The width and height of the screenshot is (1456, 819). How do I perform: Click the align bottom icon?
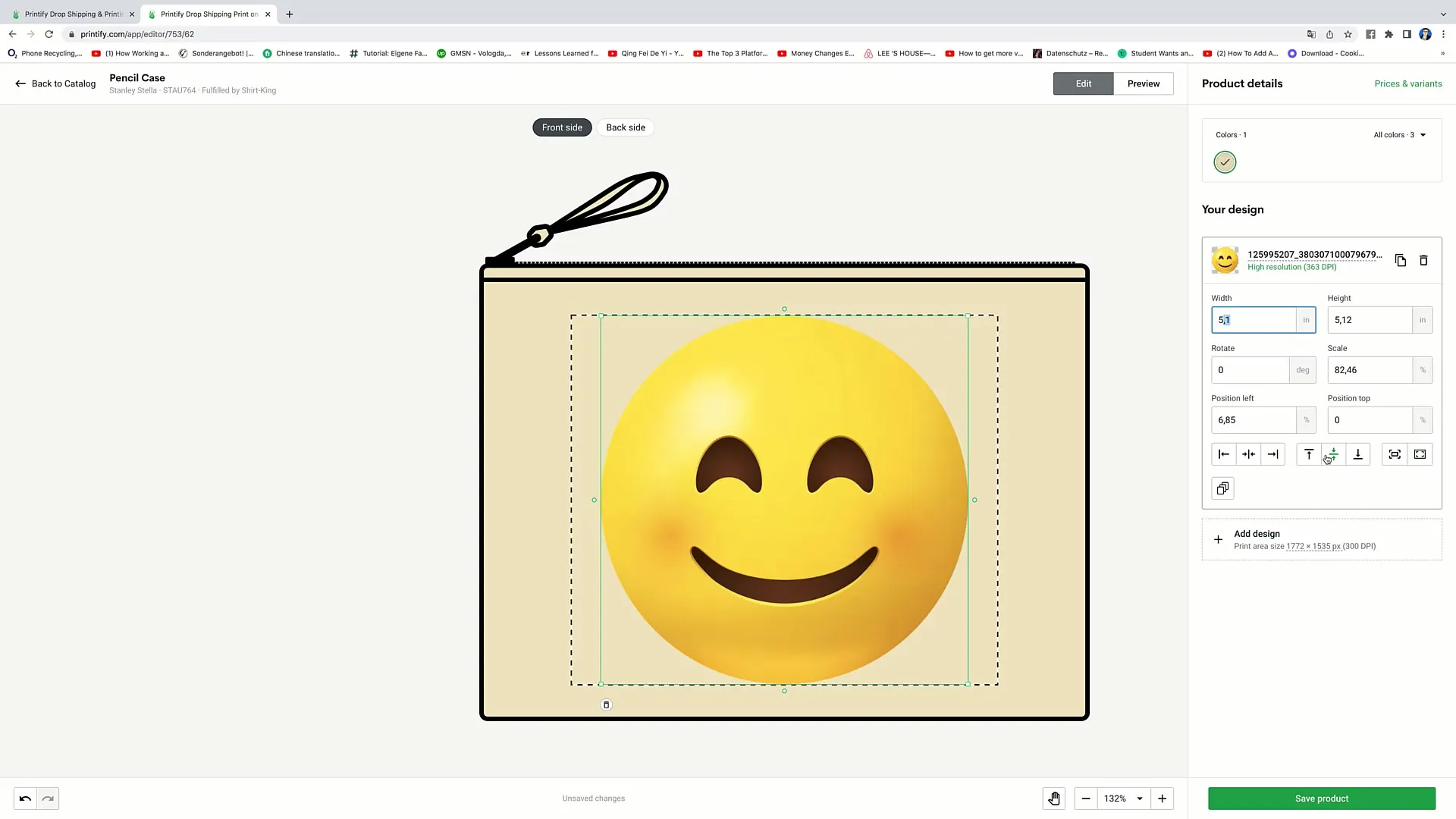(x=1358, y=454)
